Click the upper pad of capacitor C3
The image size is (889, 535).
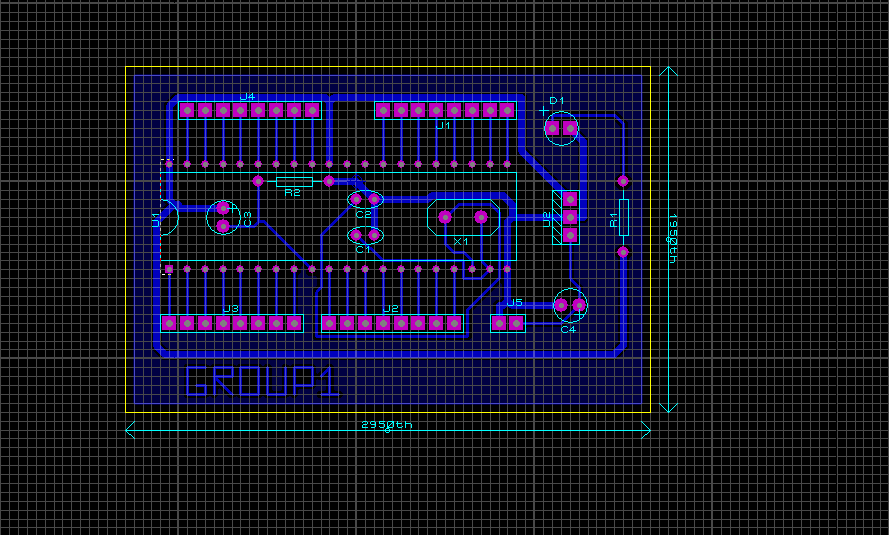coord(223,209)
